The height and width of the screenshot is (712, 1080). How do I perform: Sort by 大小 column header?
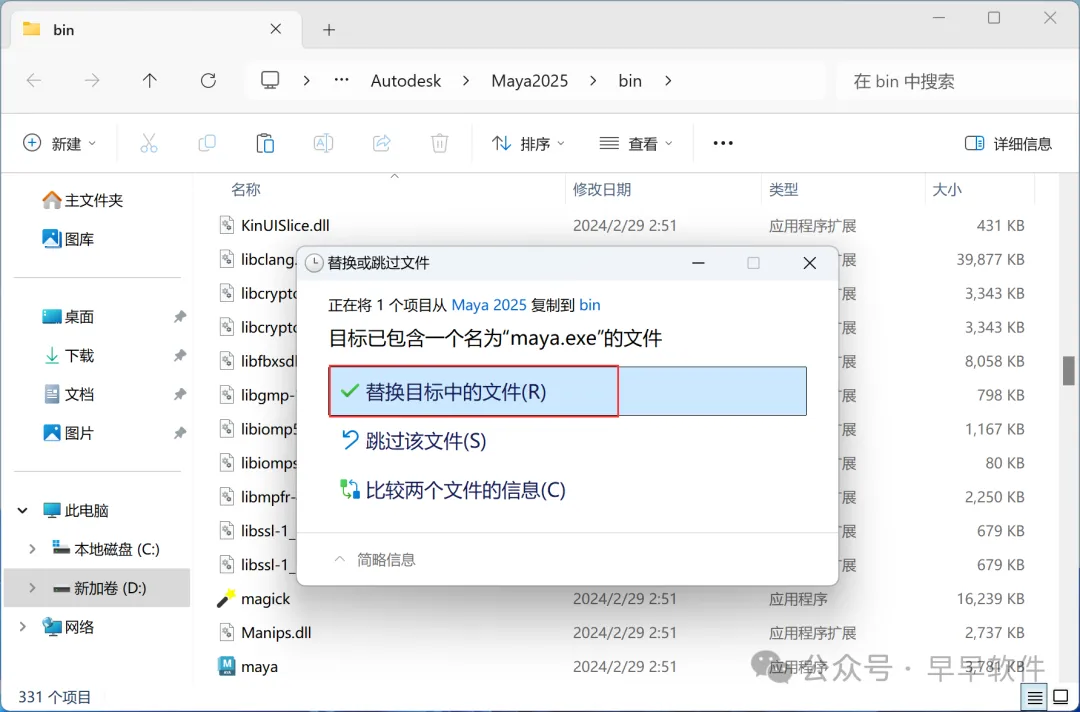(947, 189)
